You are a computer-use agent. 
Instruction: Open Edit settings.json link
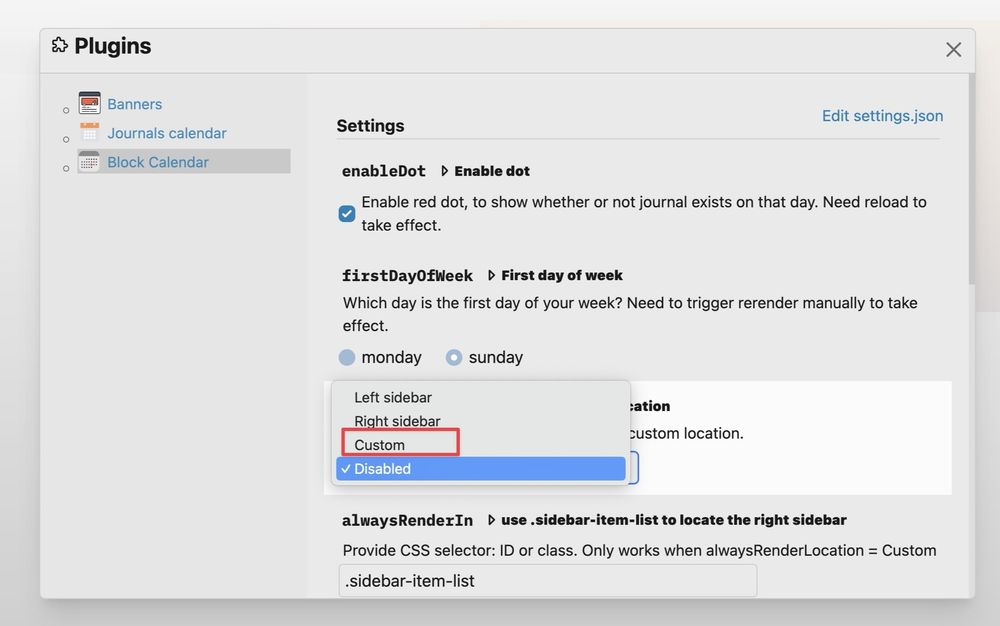(x=882, y=116)
